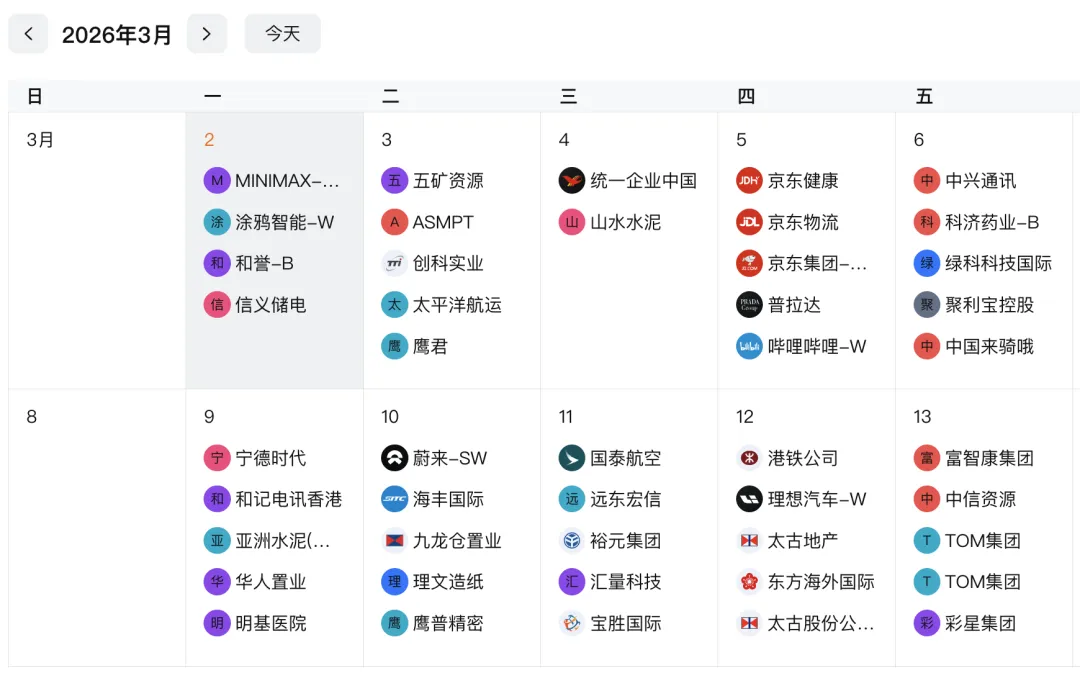Click the 蔚来-SW NIO logo

394,458
